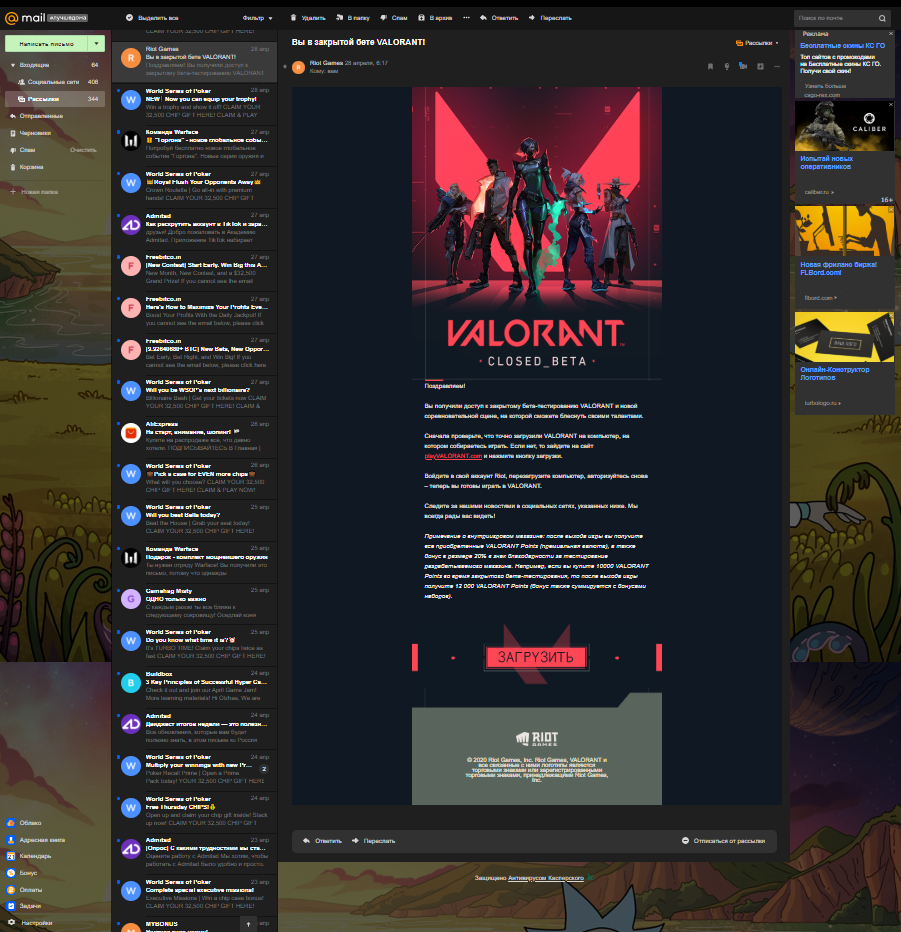Click the reminder pin icon on the message
Viewport: 901px width, 932px height.
(727, 67)
